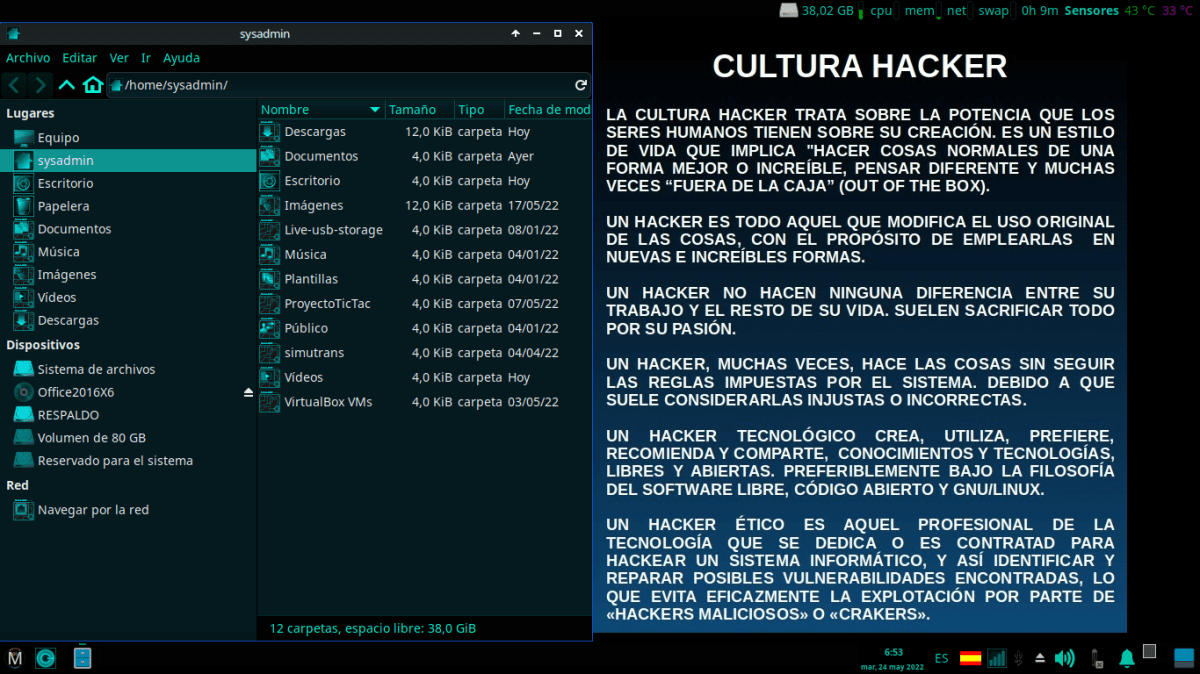Select RESPALDO device in sidebar
This screenshot has height=674, width=1200.
pyautogui.click(x=68, y=415)
